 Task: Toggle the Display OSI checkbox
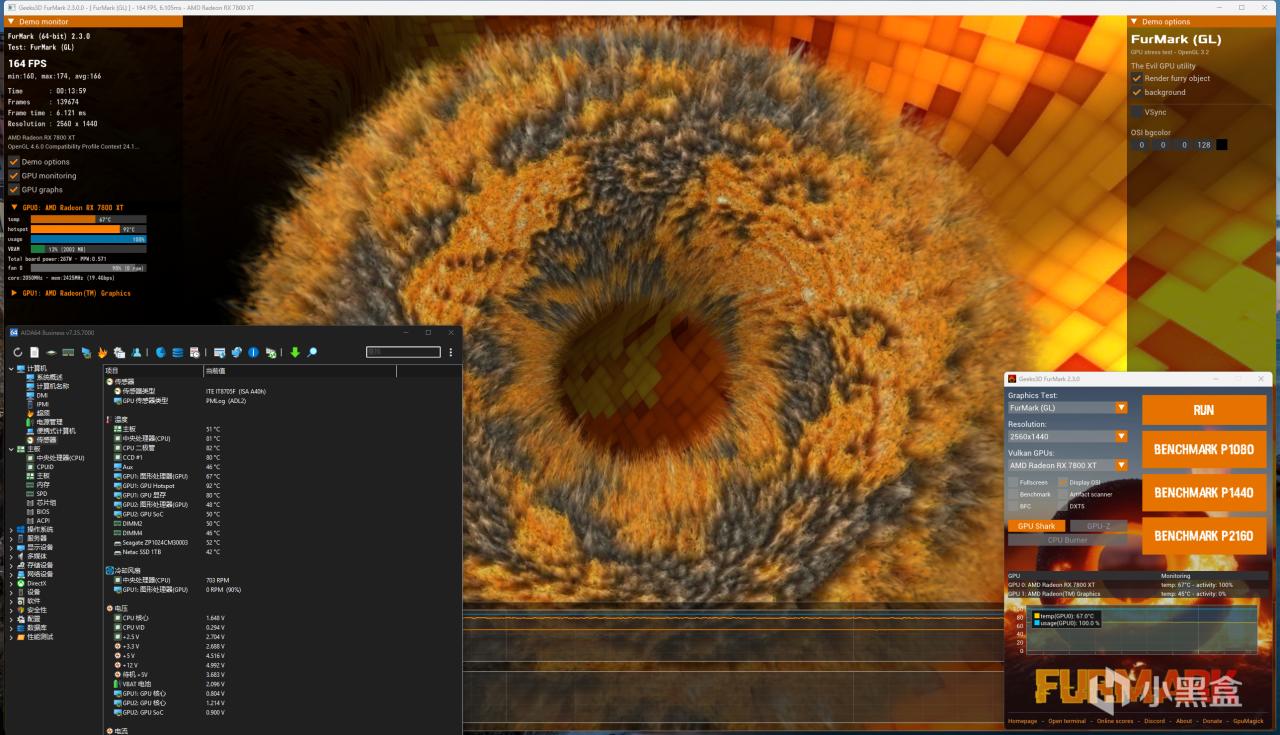click(1063, 482)
